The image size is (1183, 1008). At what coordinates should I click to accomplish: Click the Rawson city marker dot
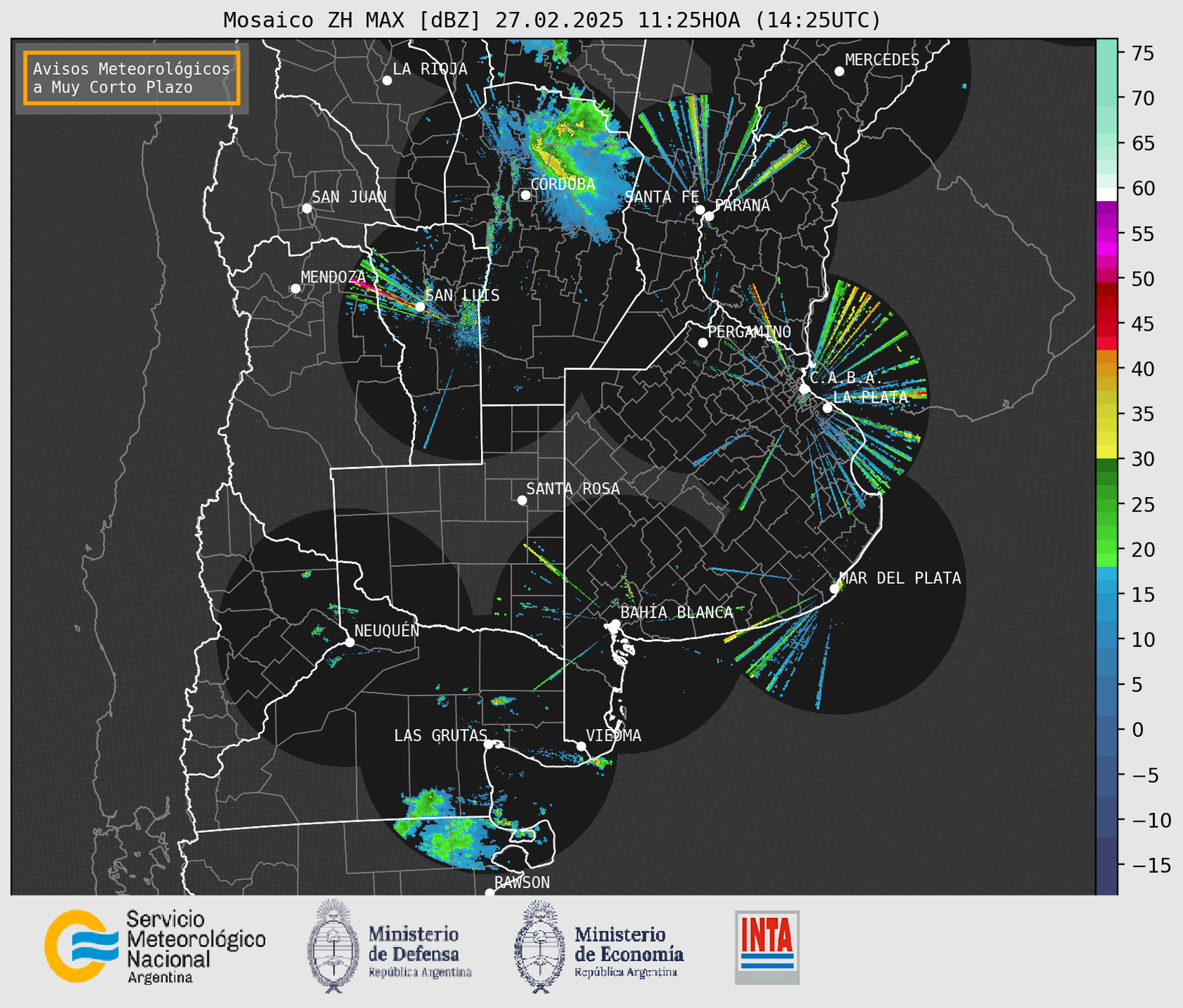coord(489,893)
